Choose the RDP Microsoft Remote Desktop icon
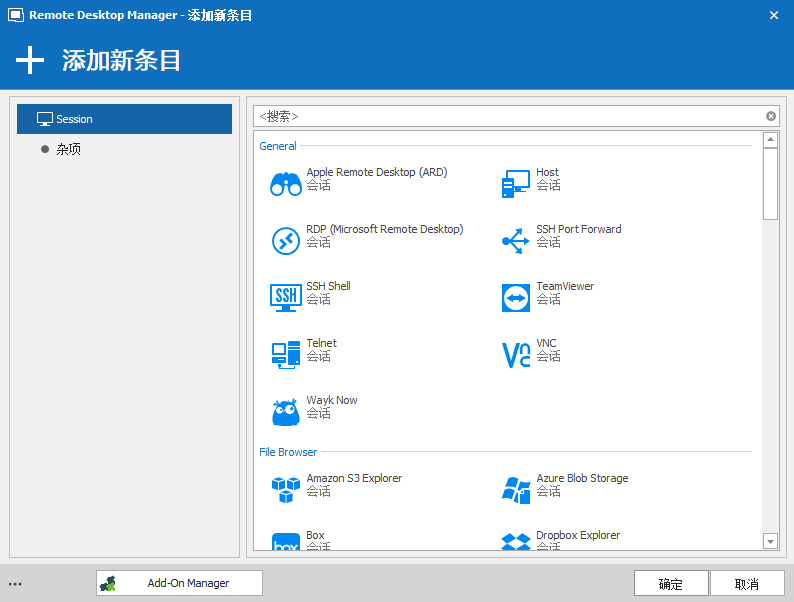 click(x=286, y=241)
